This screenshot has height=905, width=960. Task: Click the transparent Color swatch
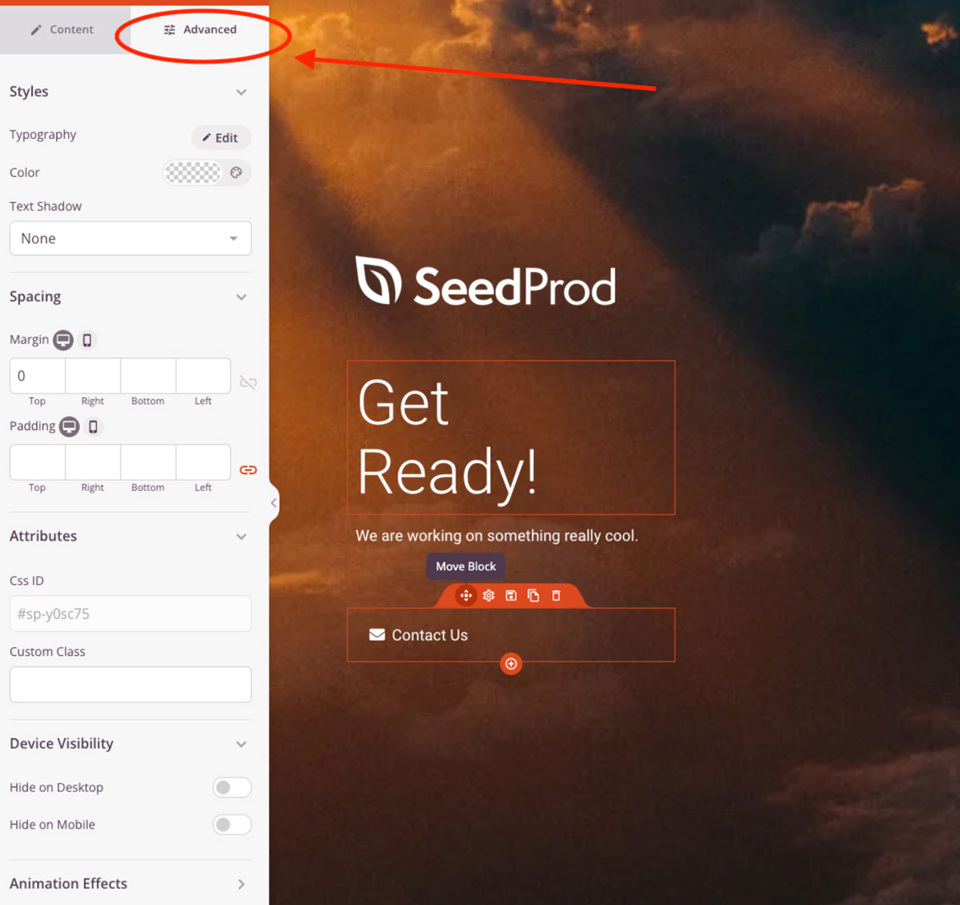193,173
